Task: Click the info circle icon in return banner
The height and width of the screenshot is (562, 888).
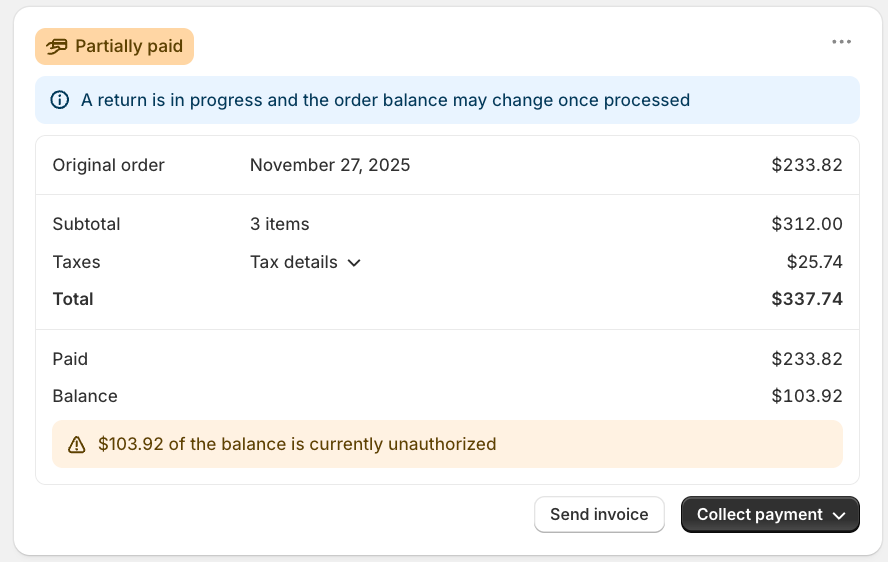Action: click(x=60, y=100)
